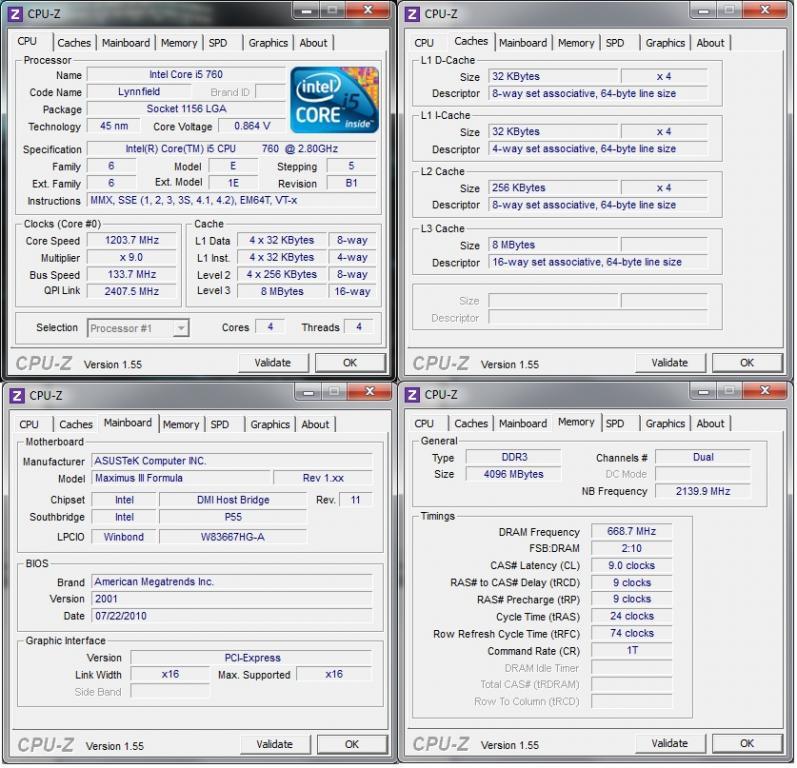Click the memory size 4096 MBytes
Viewport: 797px width, 768px height.
(513, 475)
